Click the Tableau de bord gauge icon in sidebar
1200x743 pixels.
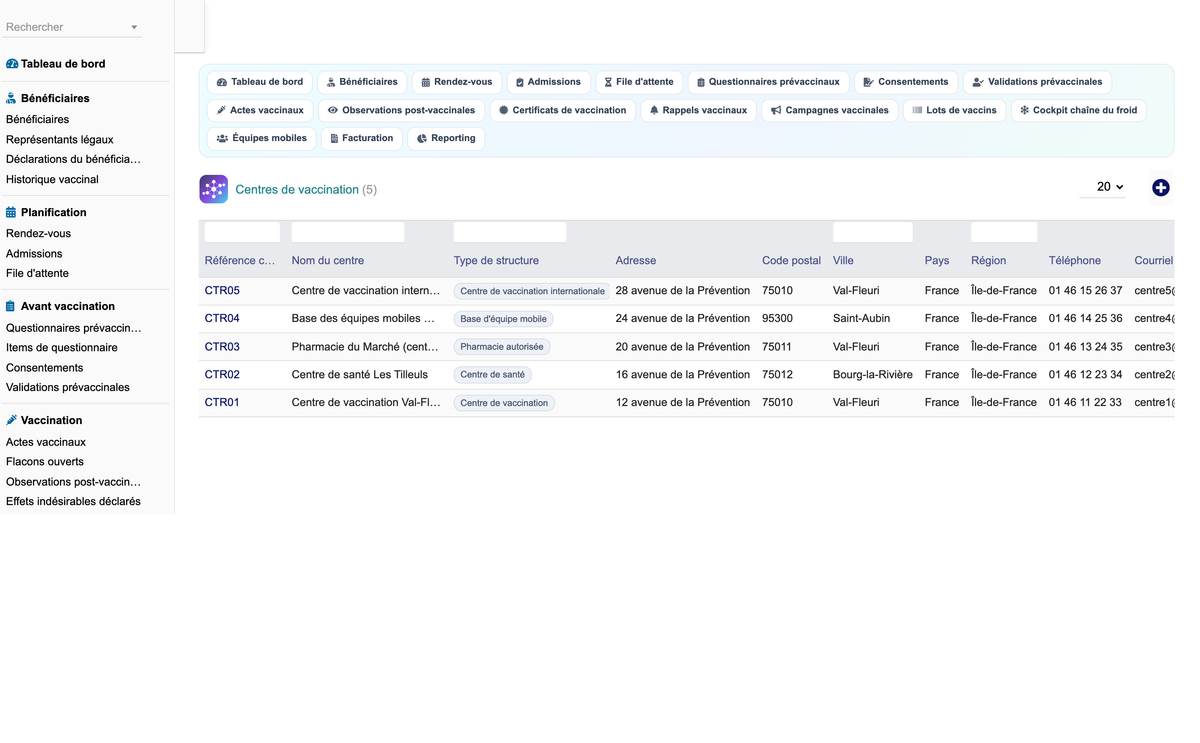coord(12,64)
